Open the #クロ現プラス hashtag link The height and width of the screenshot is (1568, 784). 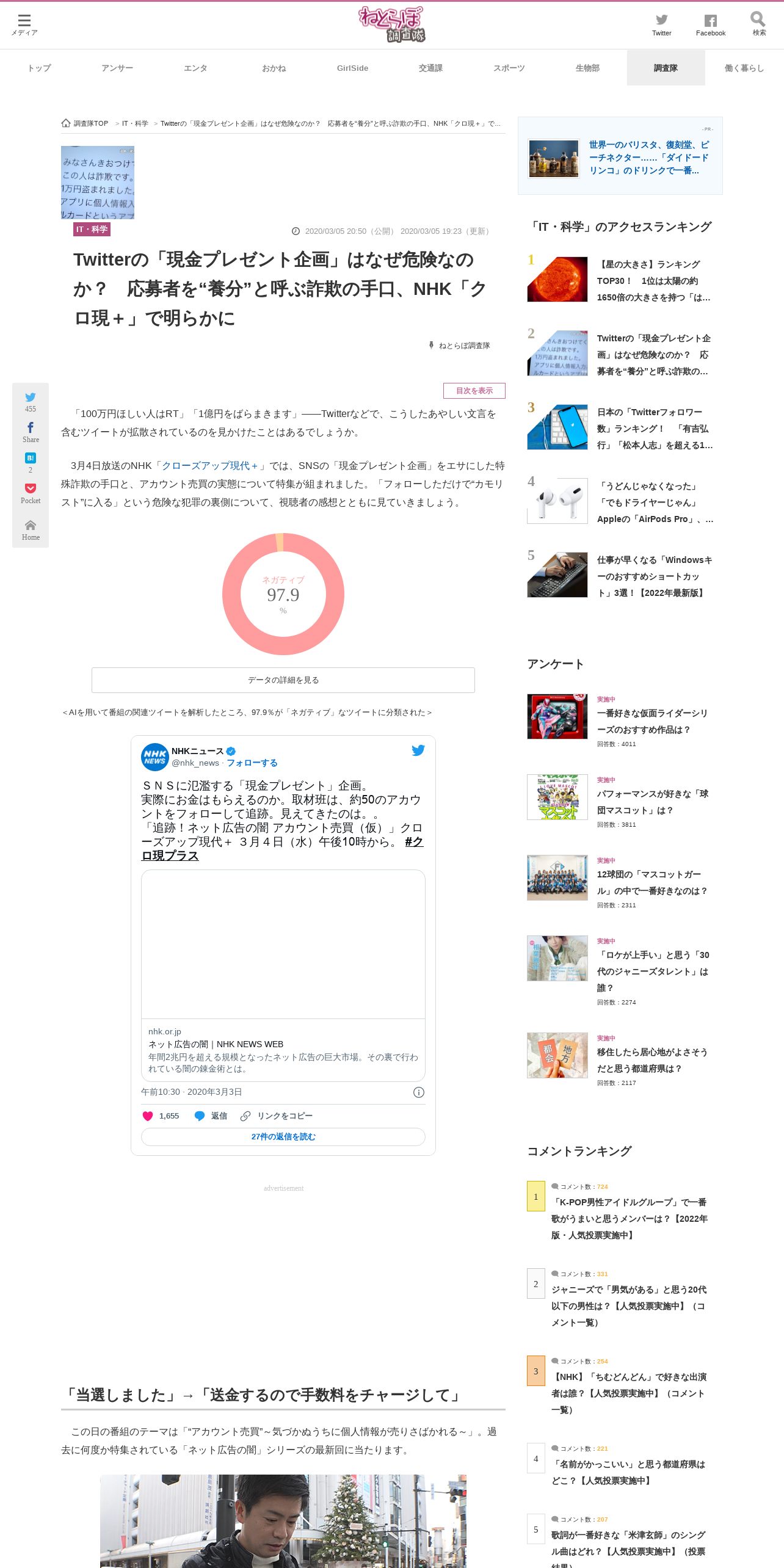click(415, 842)
